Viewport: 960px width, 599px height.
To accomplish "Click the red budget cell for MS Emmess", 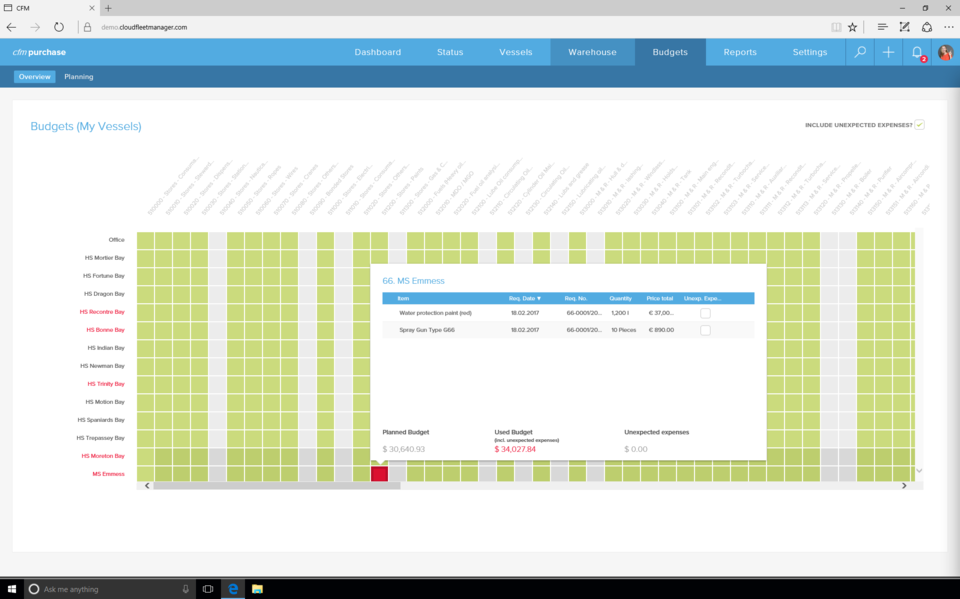I will click(x=379, y=474).
